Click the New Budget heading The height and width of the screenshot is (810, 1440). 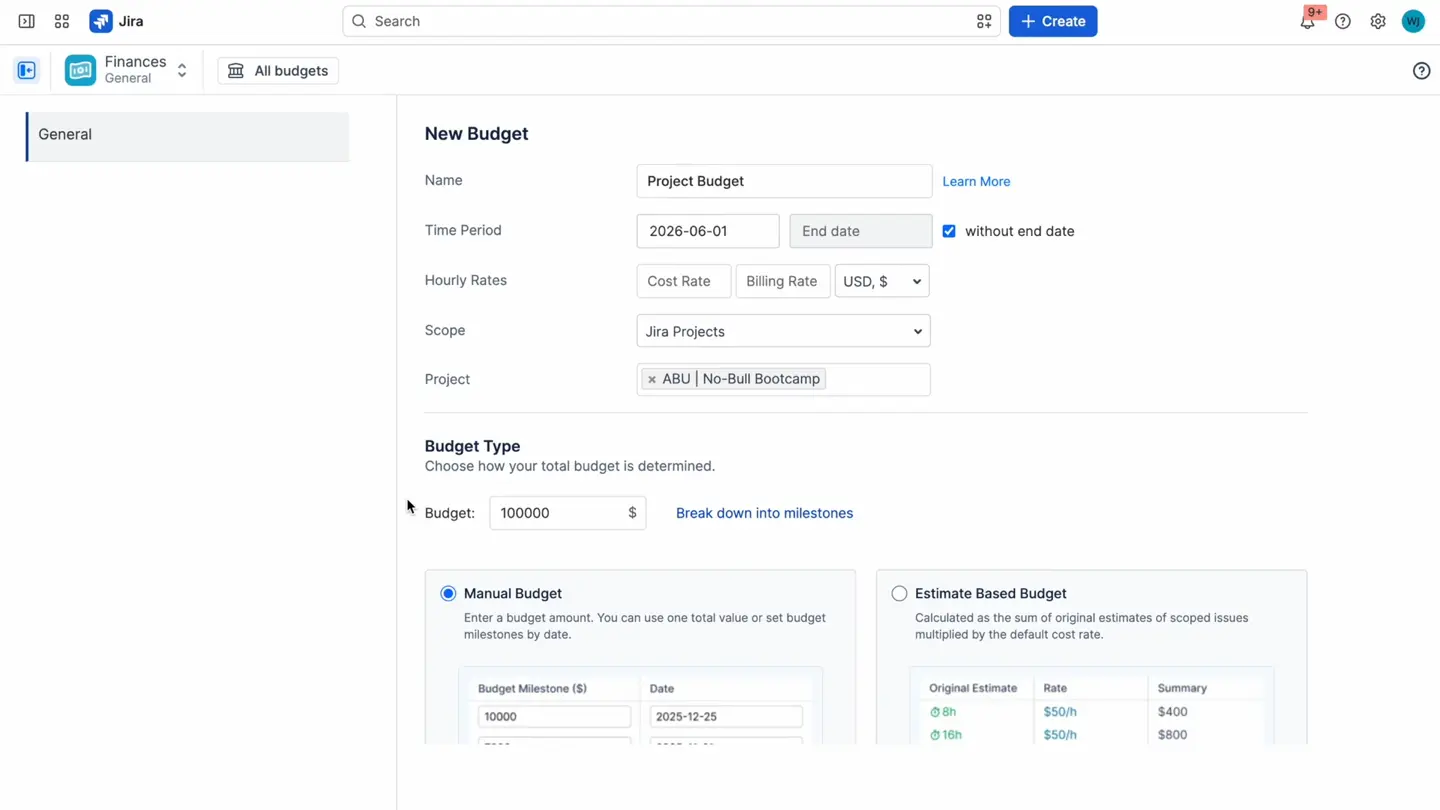[476, 134]
